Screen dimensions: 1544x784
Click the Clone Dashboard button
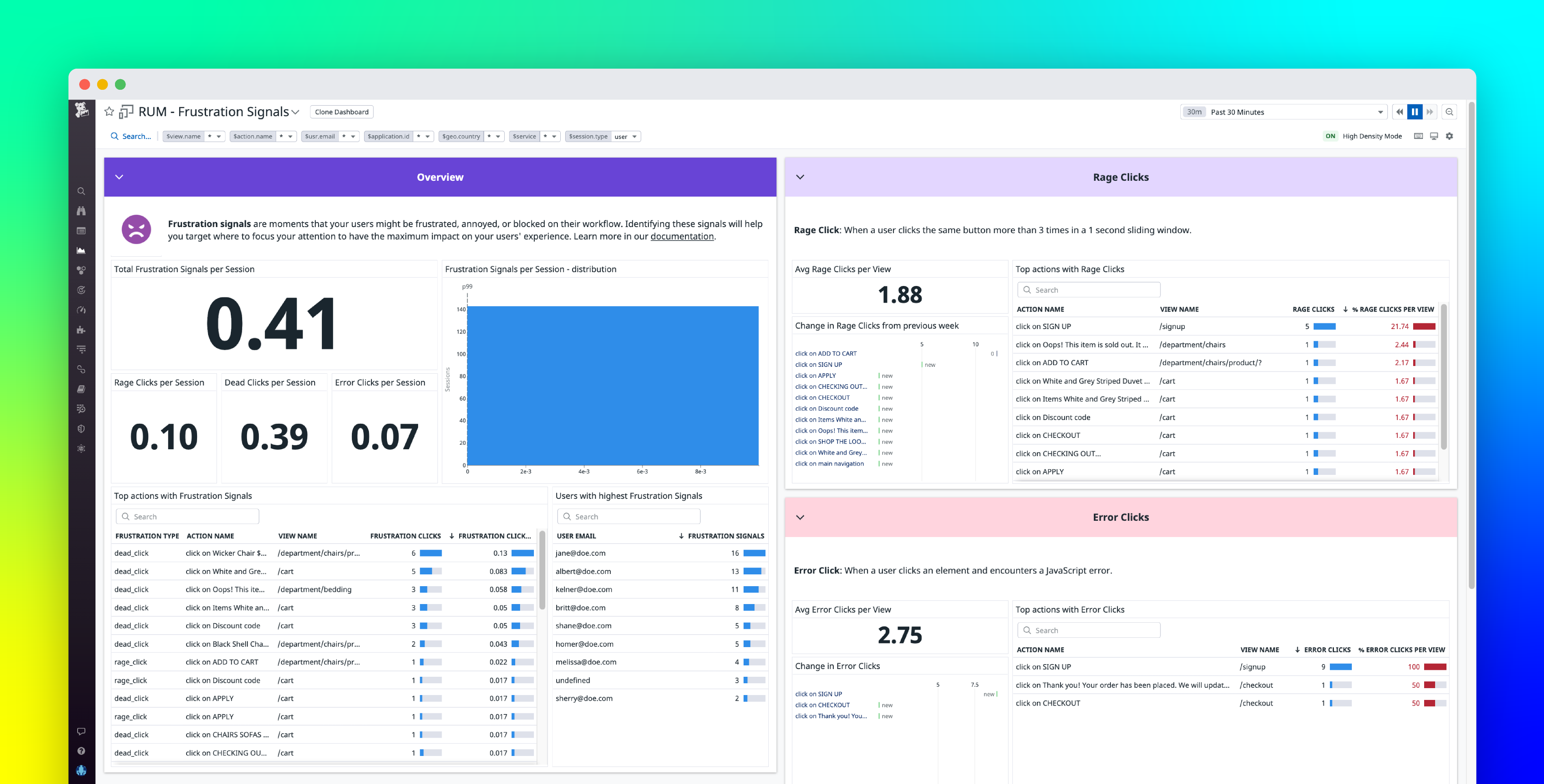tap(341, 111)
